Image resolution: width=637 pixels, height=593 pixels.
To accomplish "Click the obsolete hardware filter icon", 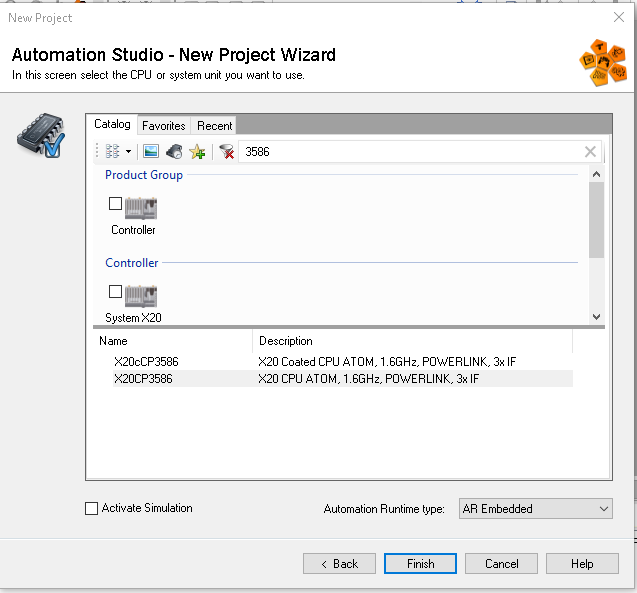I will (x=174, y=151).
